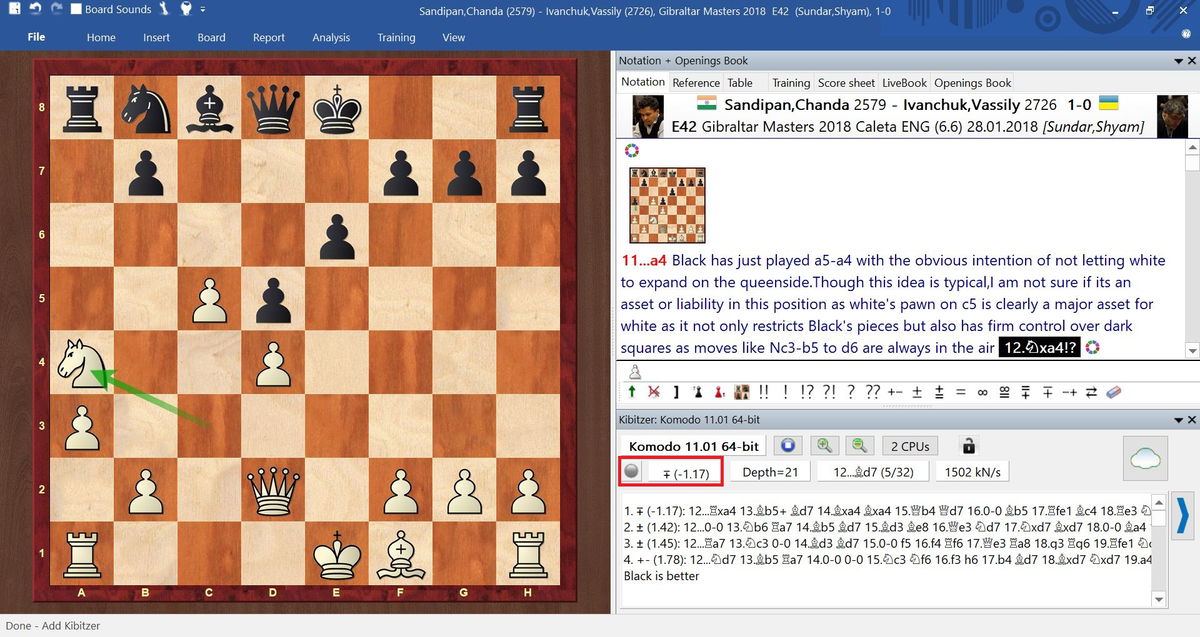Toggle the Board Sounds checkbox

click(75, 10)
